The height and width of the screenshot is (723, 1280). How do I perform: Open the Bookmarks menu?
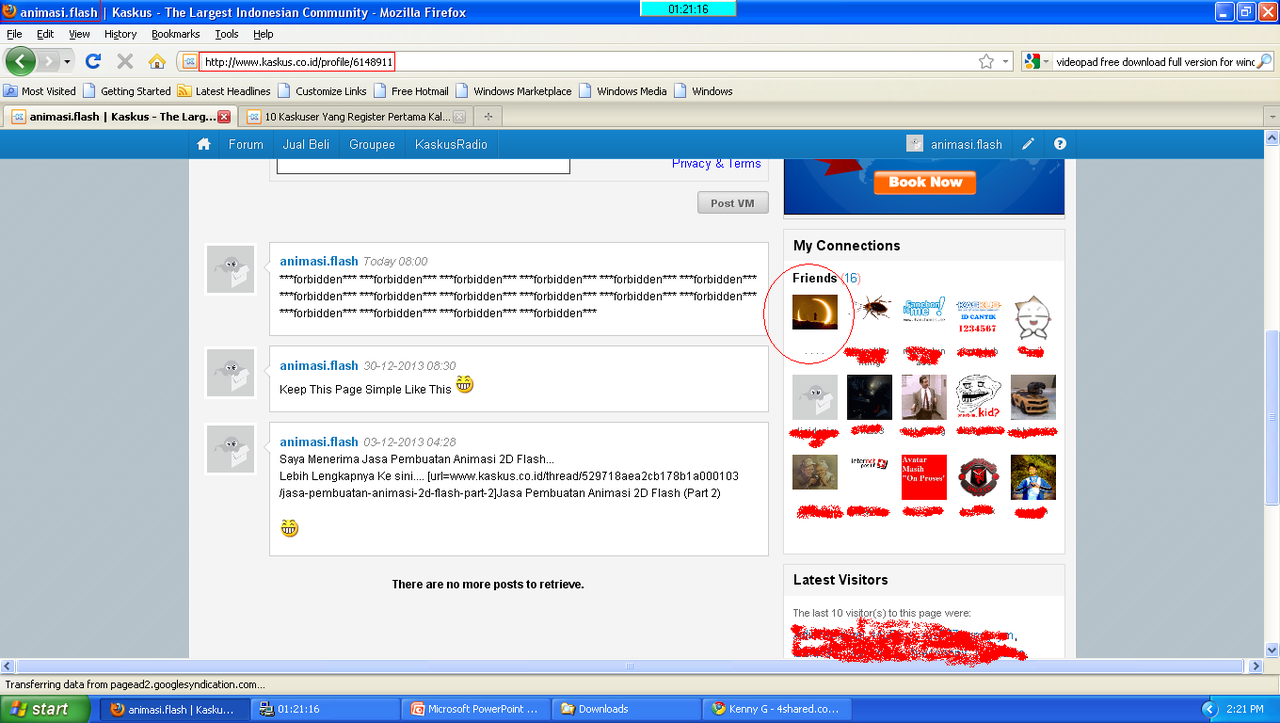click(176, 34)
